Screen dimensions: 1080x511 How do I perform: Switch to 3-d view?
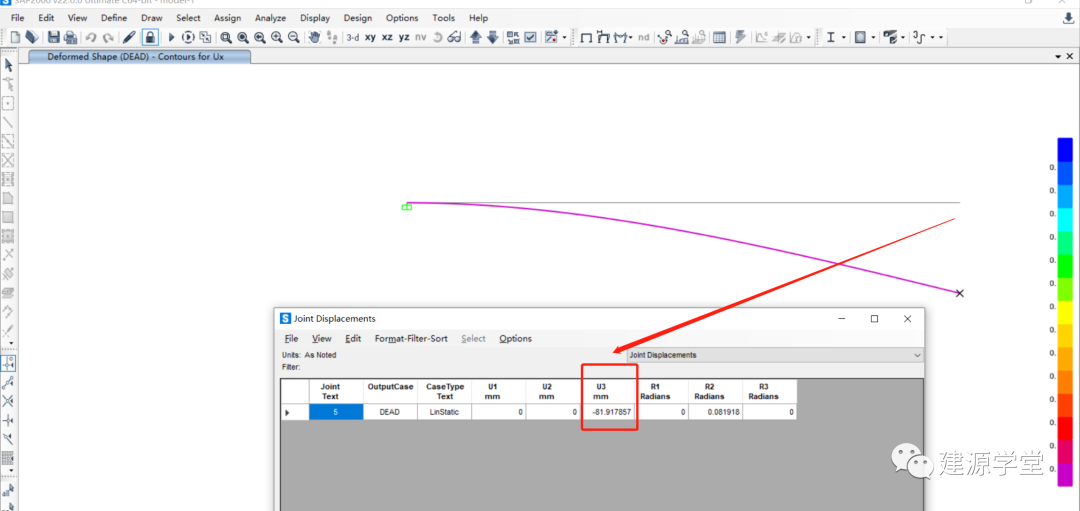pos(352,37)
